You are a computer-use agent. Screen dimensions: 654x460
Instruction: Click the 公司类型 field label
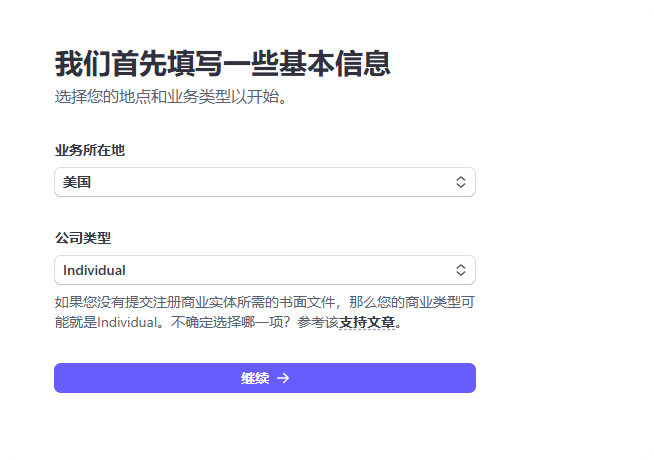click(82, 238)
